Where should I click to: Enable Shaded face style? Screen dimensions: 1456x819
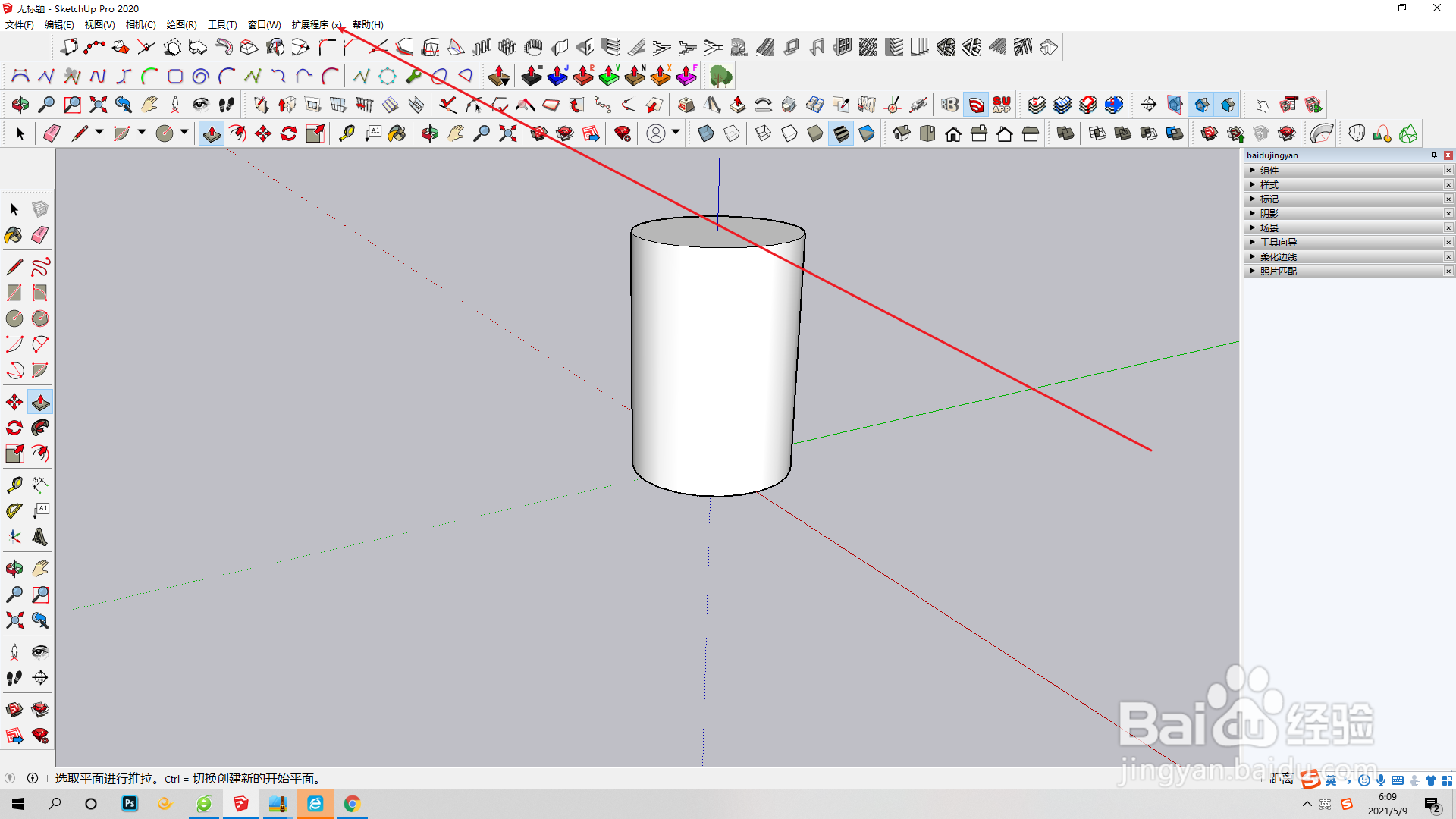point(815,134)
